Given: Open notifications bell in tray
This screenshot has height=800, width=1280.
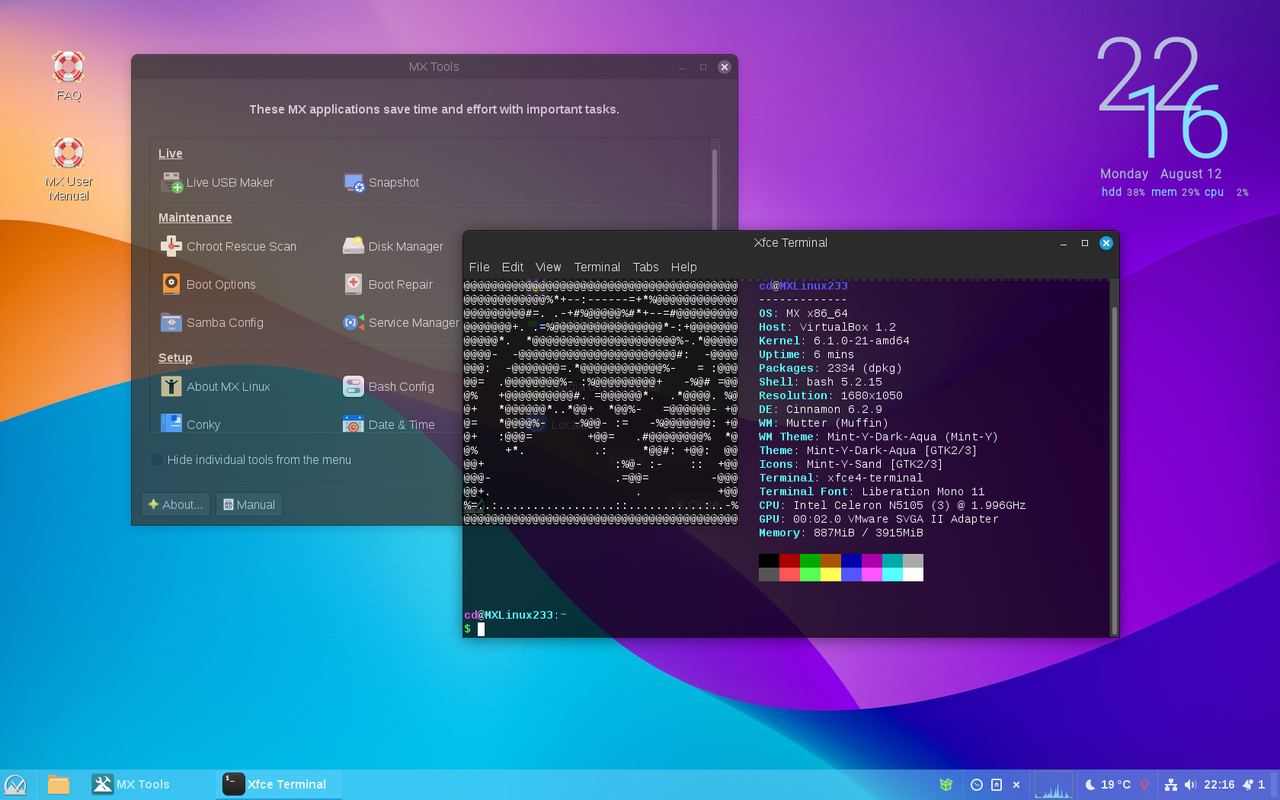Looking at the screenshot, I should (1249, 785).
